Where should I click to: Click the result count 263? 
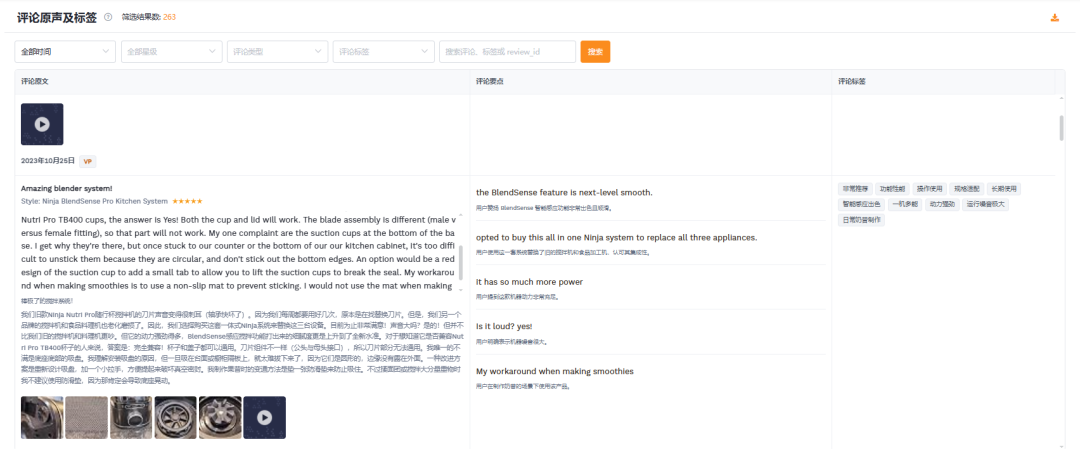(169, 17)
